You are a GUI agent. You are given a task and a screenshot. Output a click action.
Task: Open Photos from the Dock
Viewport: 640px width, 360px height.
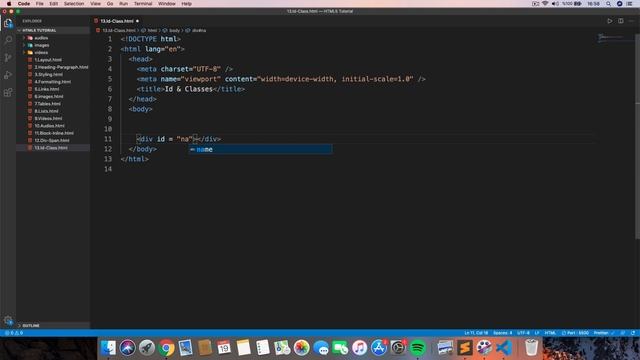coord(302,348)
